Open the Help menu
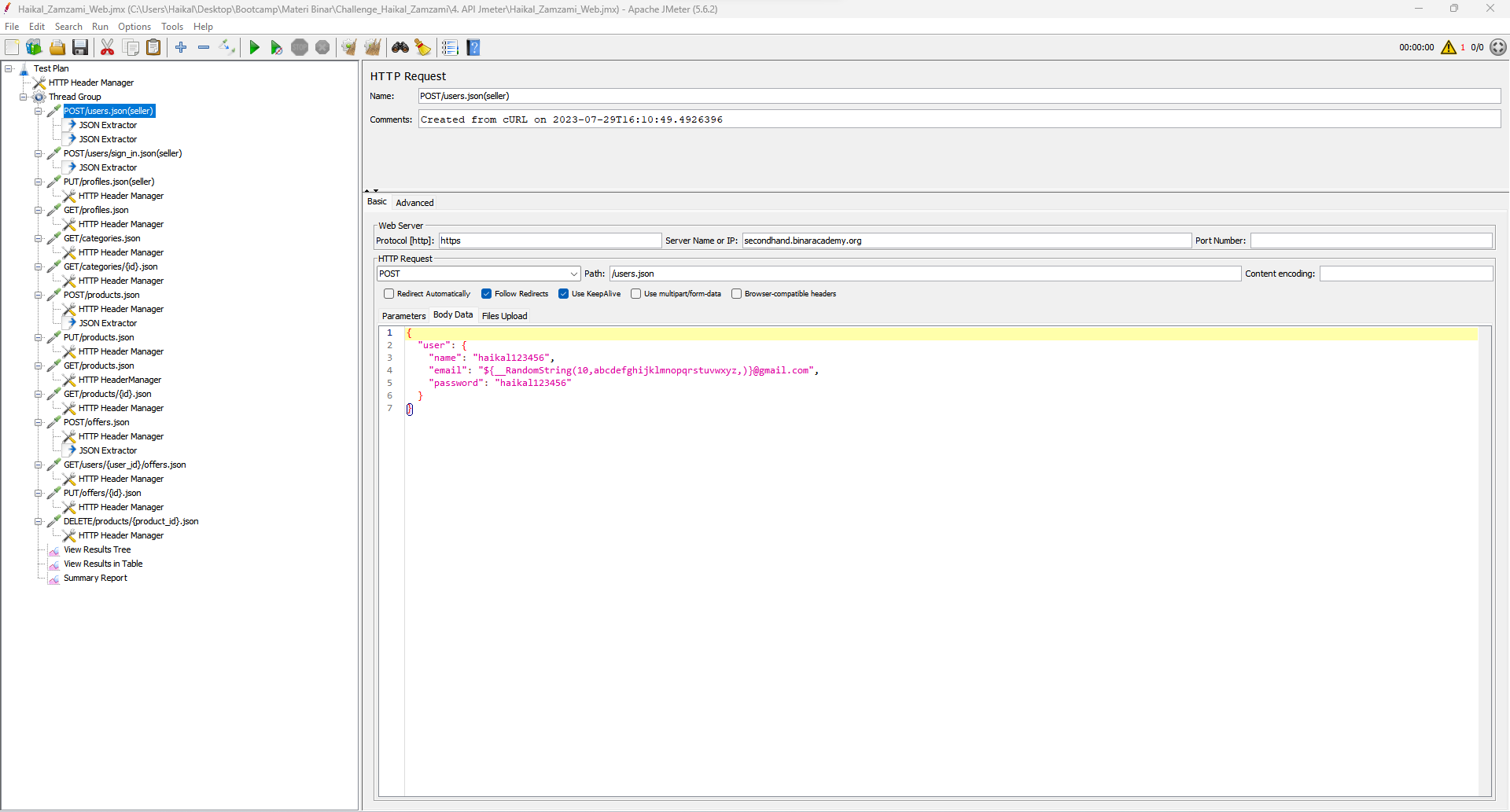1510x812 pixels. click(x=203, y=27)
